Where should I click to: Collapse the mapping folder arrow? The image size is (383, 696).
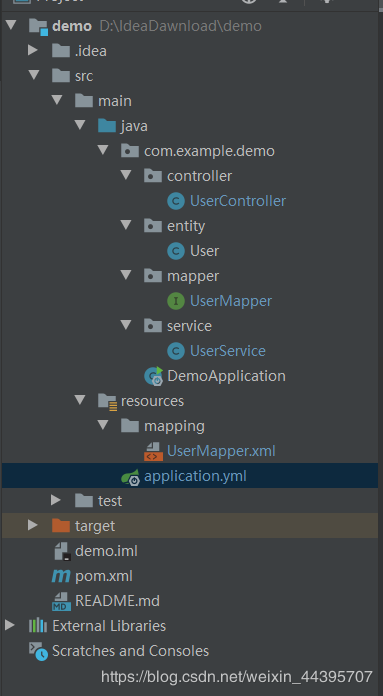103,425
